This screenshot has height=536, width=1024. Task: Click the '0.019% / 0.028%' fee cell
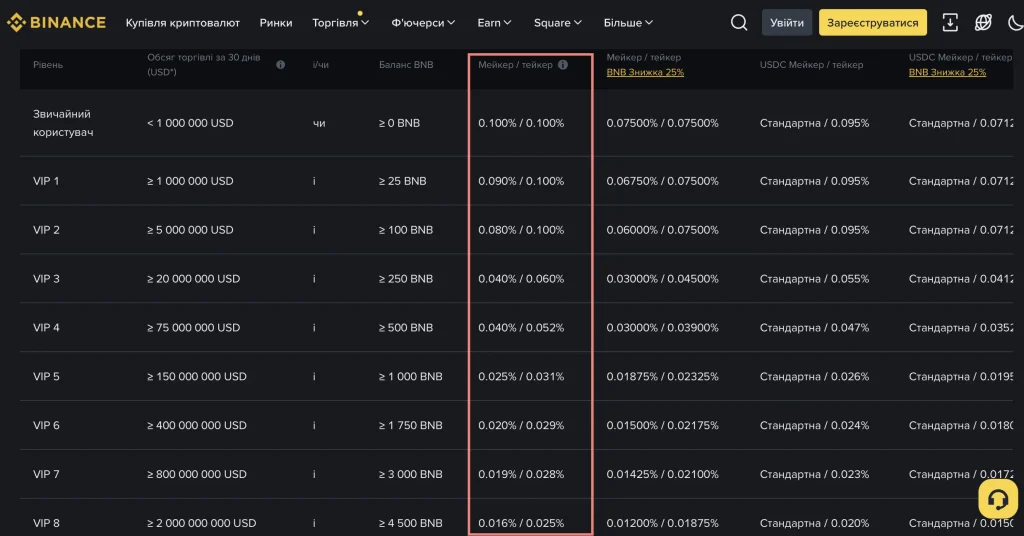pyautogui.click(x=521, y=474)
